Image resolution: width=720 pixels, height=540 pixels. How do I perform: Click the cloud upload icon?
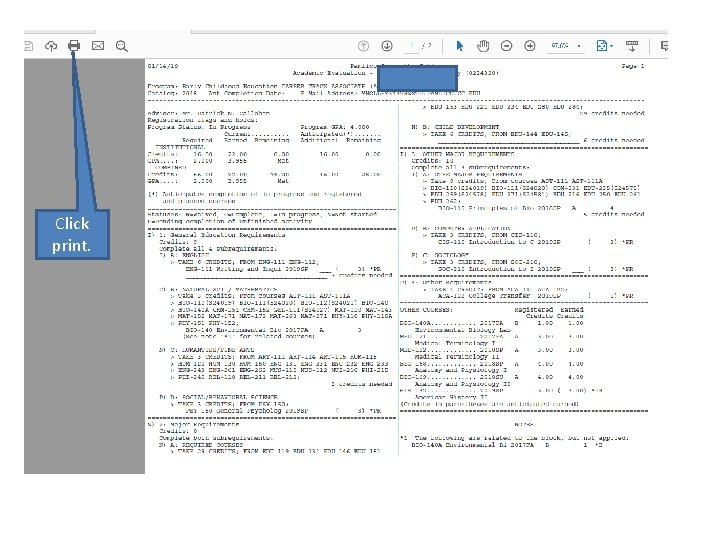(51, 45)
